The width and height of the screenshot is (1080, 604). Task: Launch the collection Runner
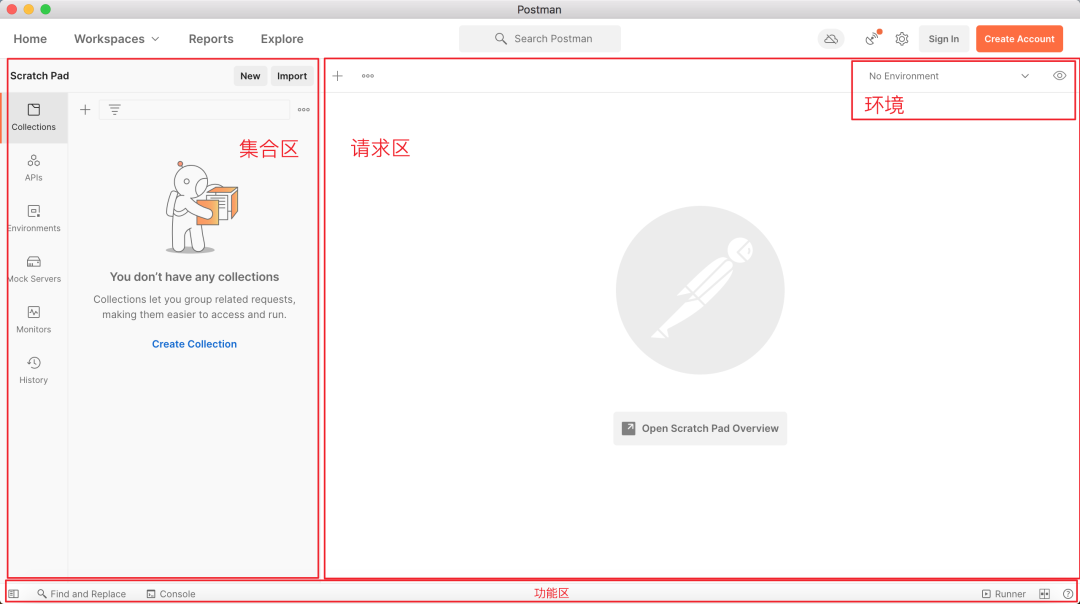(x=1004, y=594)
